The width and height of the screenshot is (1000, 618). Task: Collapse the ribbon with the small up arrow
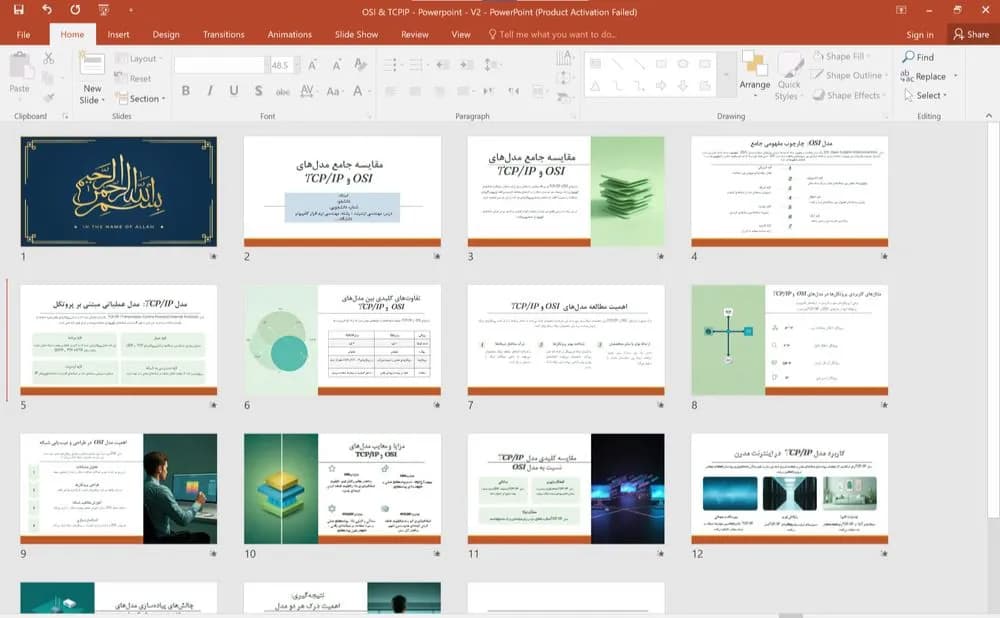tap(989, 115)
